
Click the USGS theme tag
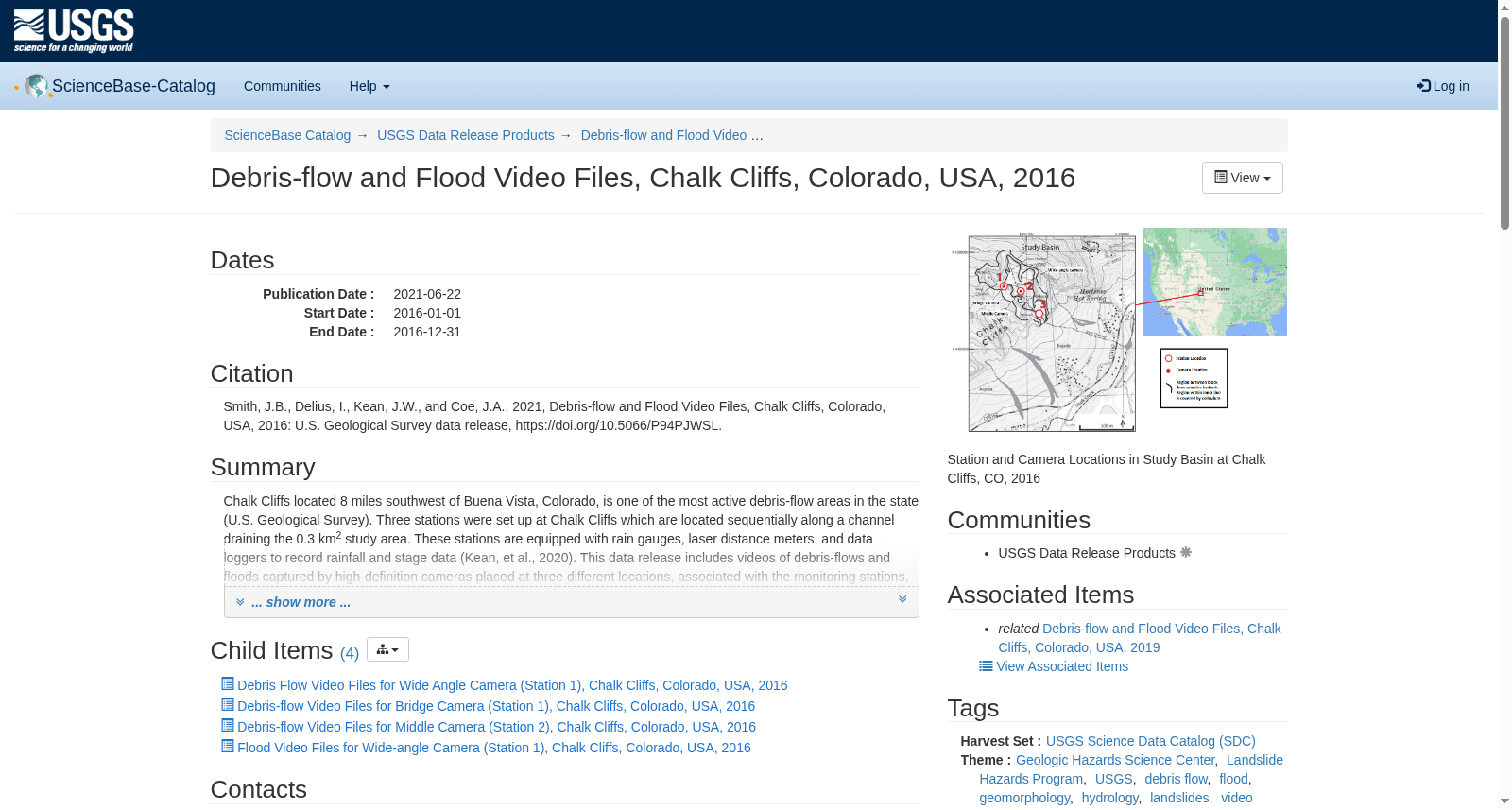1113,779
